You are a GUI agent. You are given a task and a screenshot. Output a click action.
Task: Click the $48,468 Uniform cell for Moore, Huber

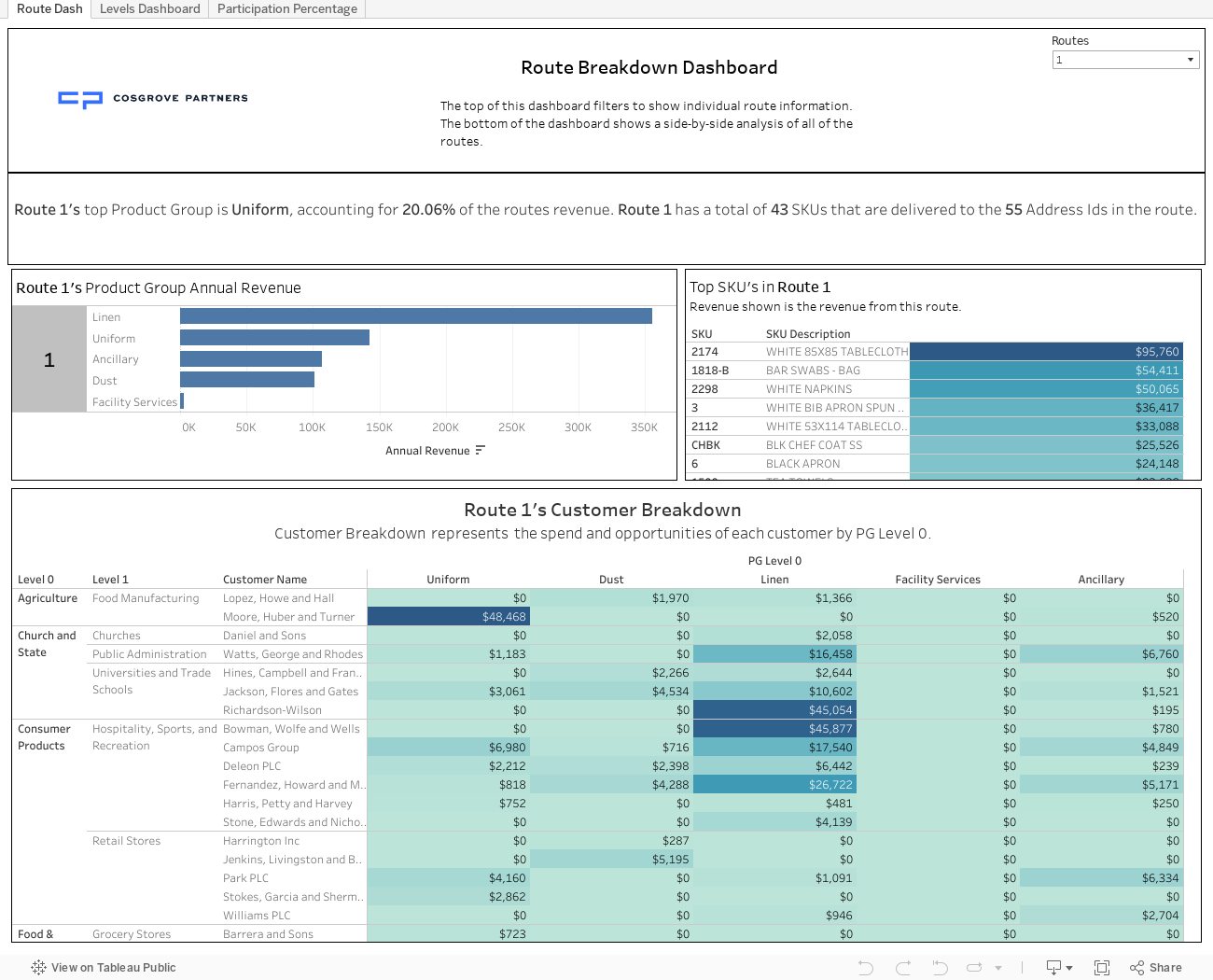(x=449, y=617)
